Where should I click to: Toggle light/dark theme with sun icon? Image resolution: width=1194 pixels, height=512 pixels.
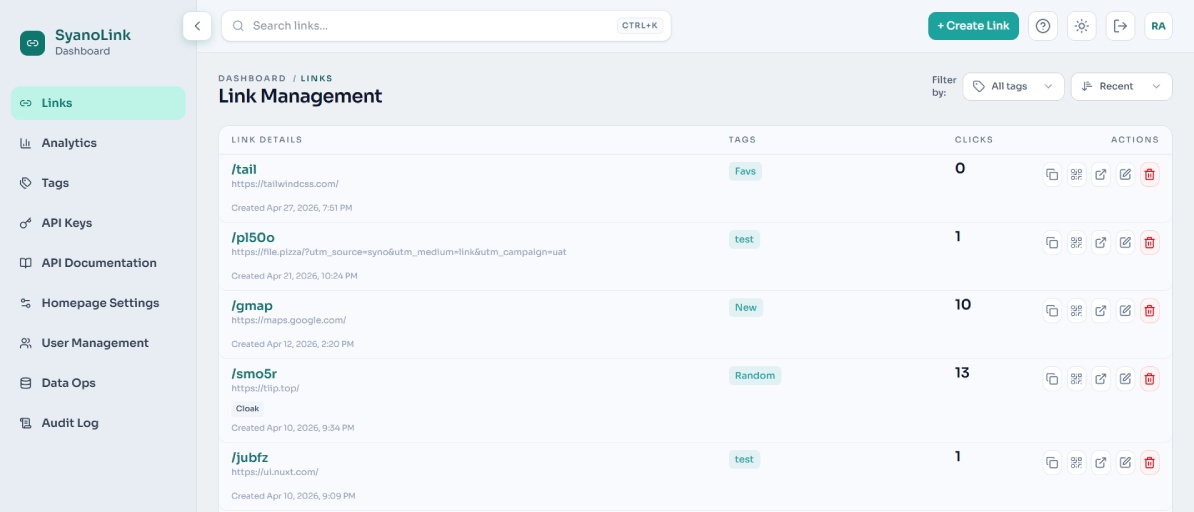1081,26
